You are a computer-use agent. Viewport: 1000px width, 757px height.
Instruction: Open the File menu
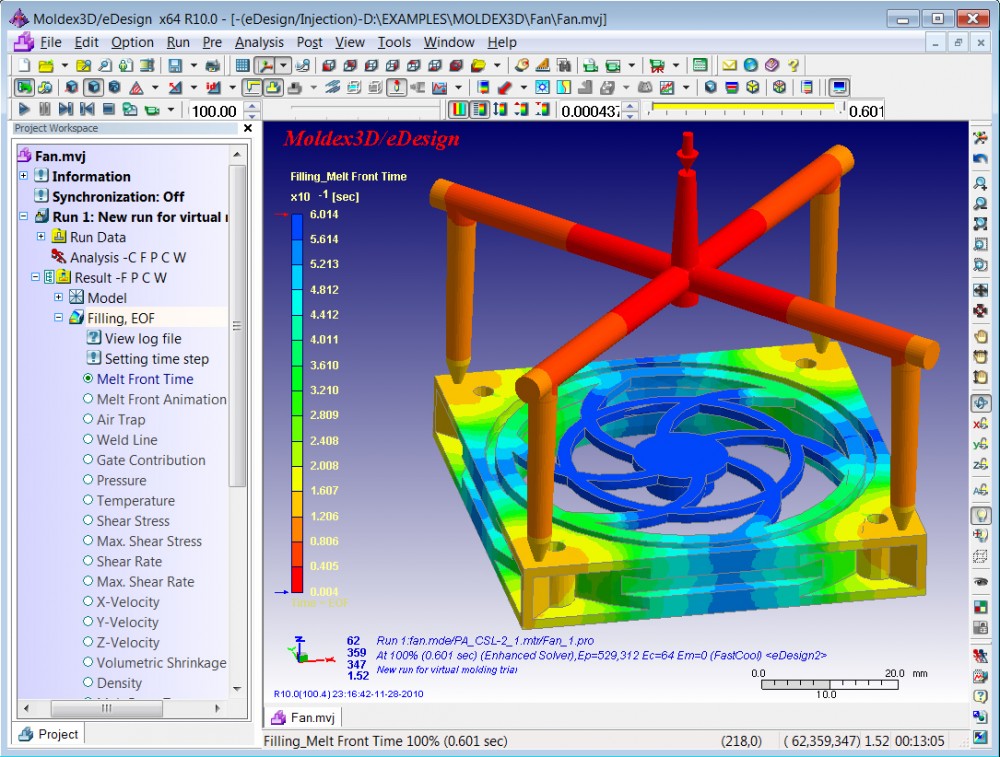coord(50,42)
